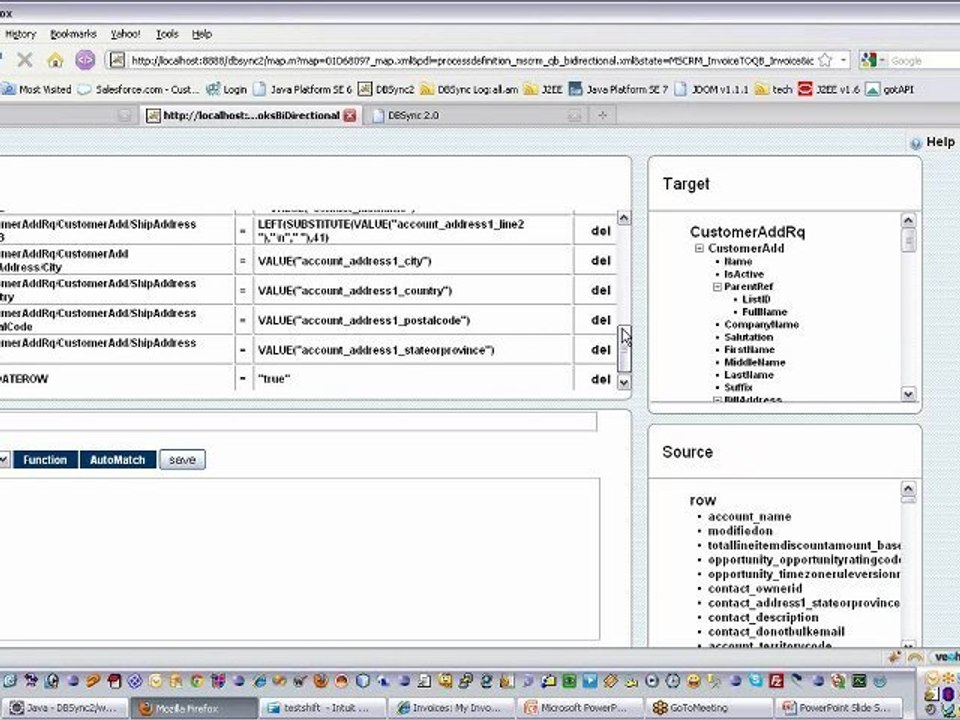Screen dimensions: 960x720
Task: Open the Home page icon
Action: [55, 60]
